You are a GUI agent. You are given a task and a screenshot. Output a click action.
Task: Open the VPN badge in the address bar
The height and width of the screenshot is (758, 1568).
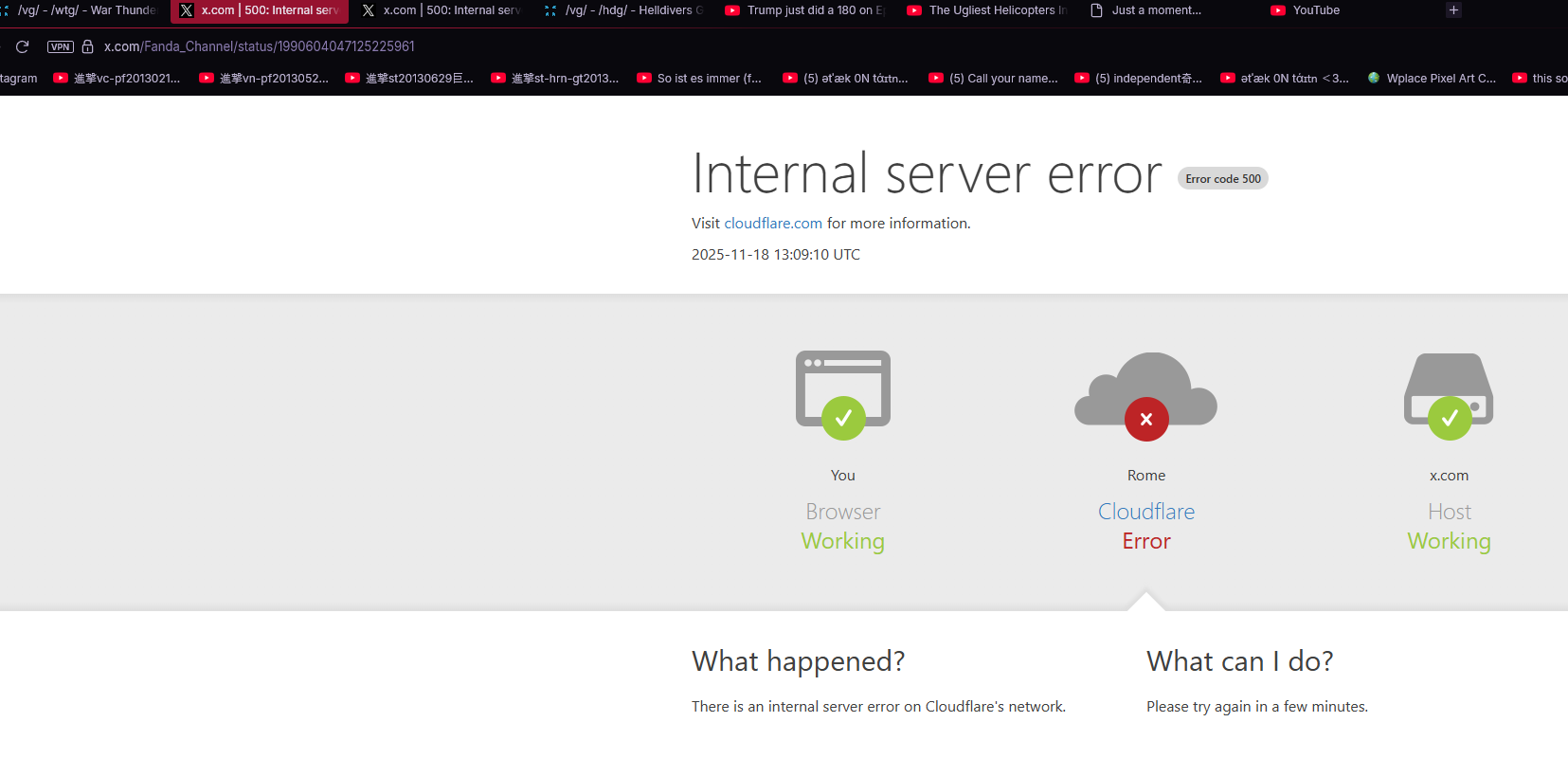[61, 46]
